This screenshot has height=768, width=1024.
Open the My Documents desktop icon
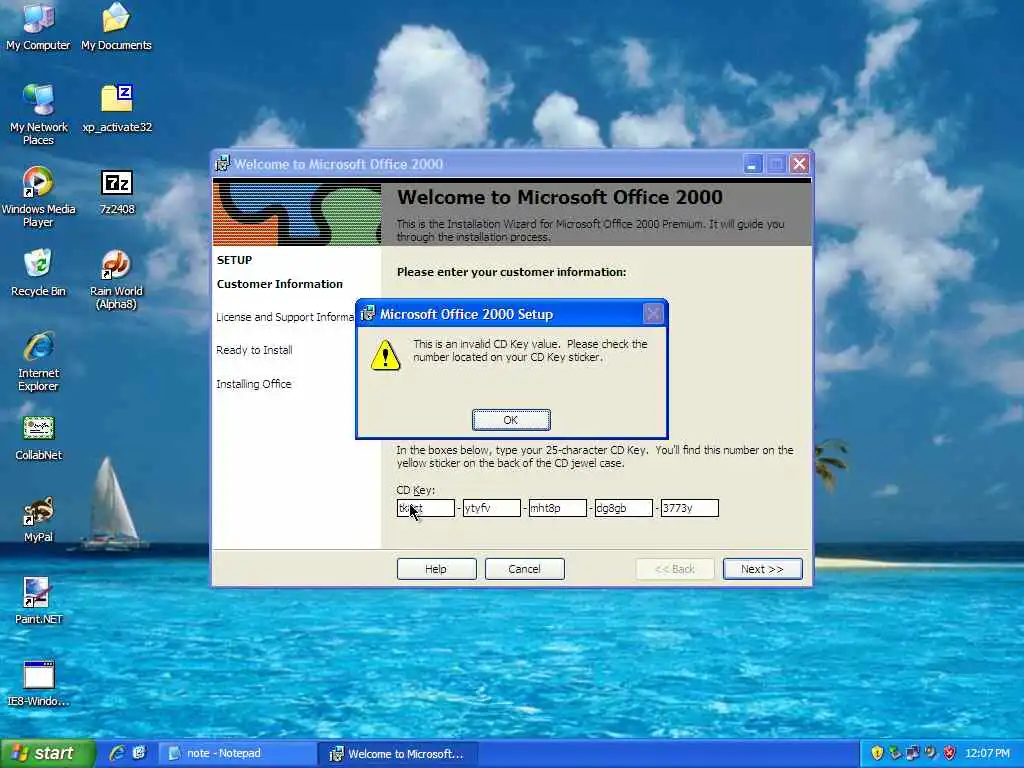click(116, 26)
